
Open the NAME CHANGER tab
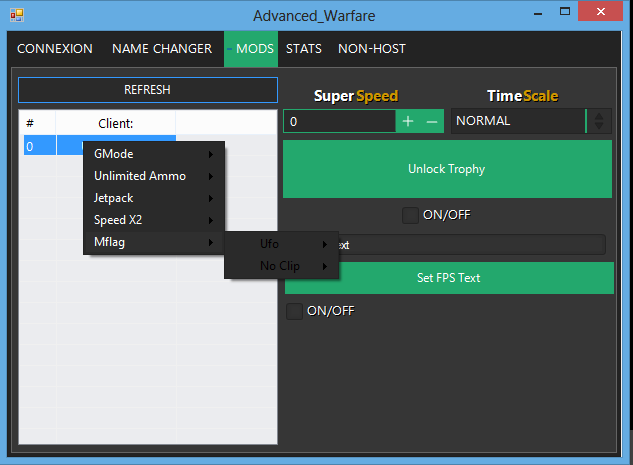tap(162, 49)
